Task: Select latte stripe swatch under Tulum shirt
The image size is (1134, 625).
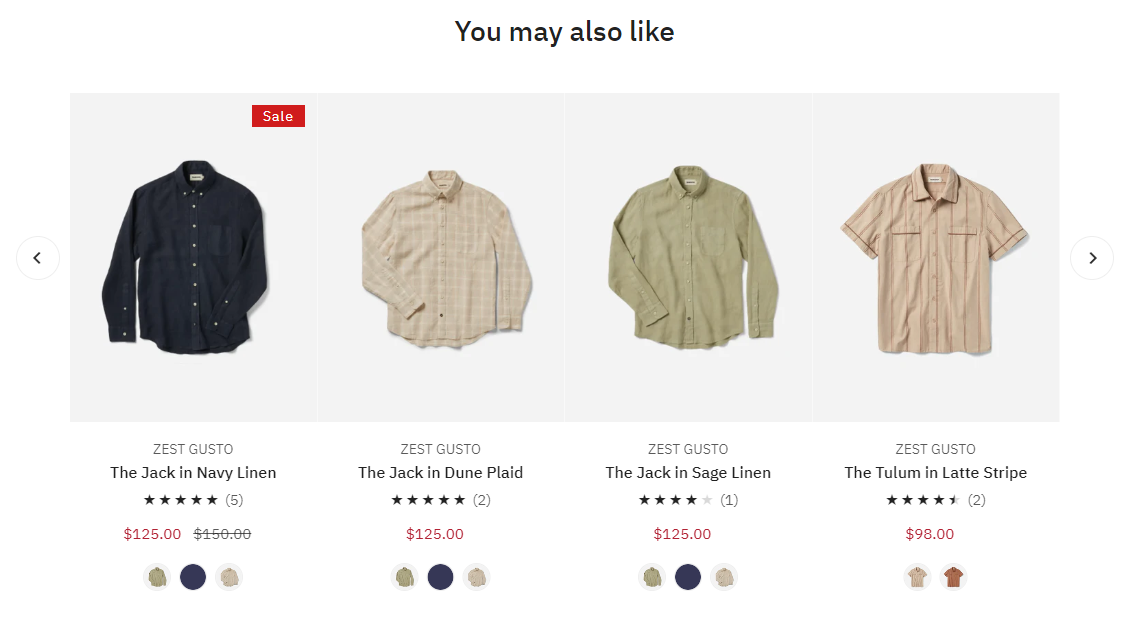Action: [x=917, y=577]
